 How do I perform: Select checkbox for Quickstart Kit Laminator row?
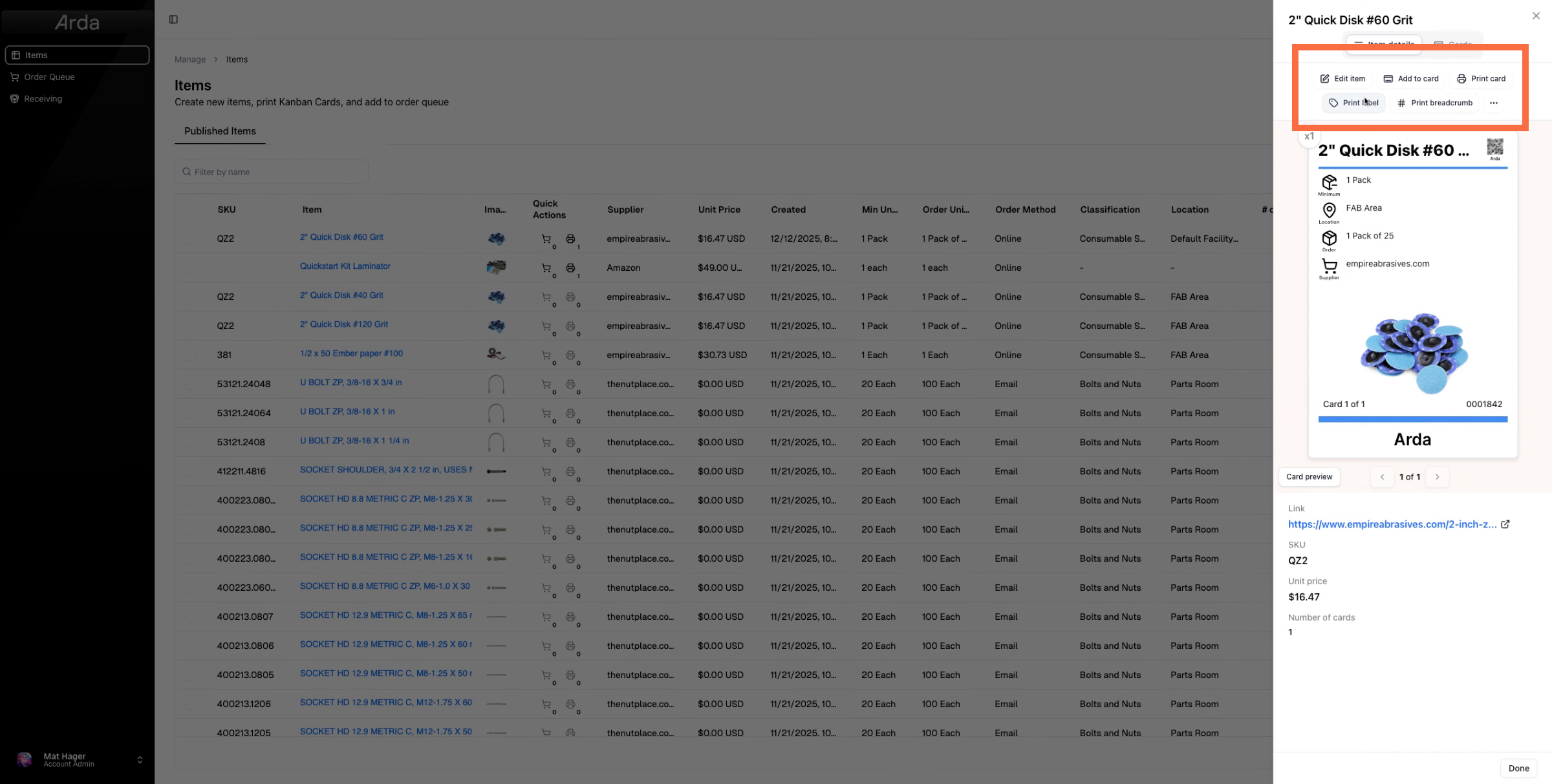point(190,268)
